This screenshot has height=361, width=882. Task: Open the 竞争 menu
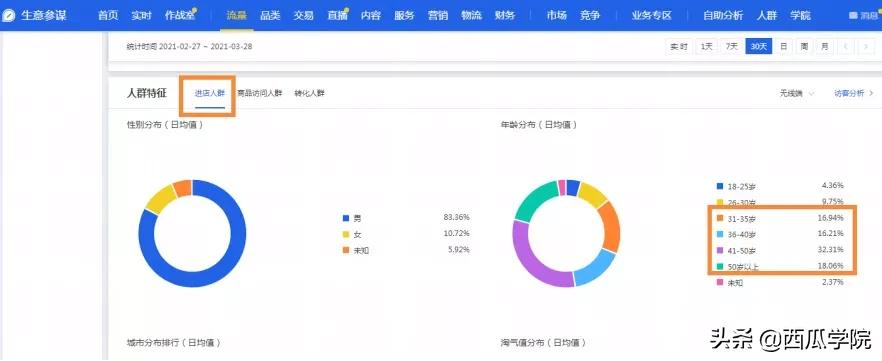point(590,15)
